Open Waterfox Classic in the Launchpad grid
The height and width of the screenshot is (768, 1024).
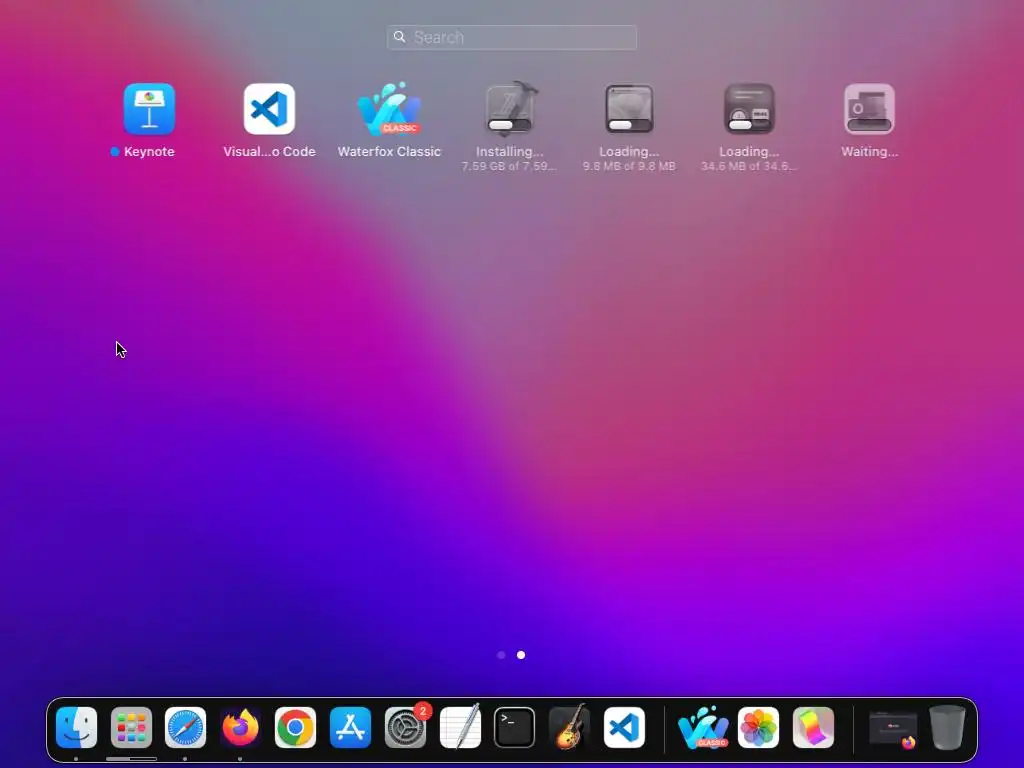click(389, 109)
